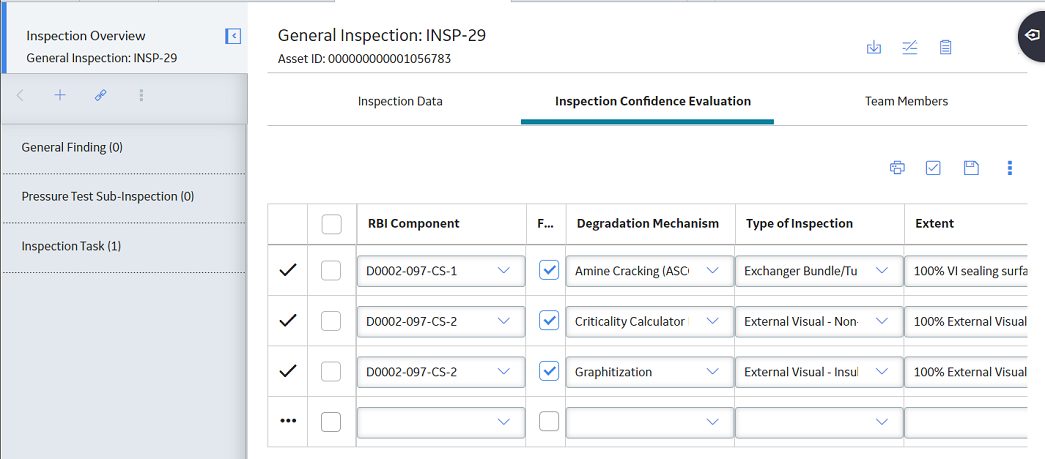Open External Visual - Insul type dropdown
The height and width of the screenshot is (459, 1045).
pyautogui.click(x=819, y=372)
